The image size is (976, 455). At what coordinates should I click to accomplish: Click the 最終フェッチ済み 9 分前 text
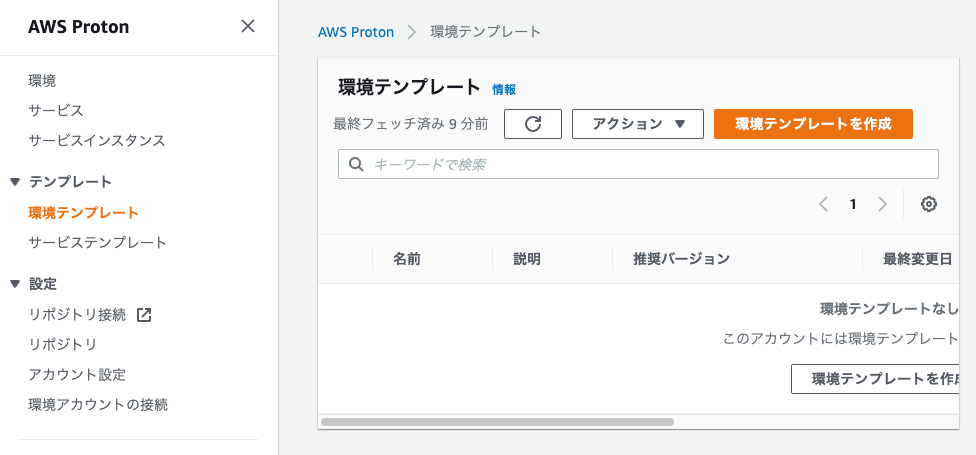pyautogui.click(x=411, y=124)
